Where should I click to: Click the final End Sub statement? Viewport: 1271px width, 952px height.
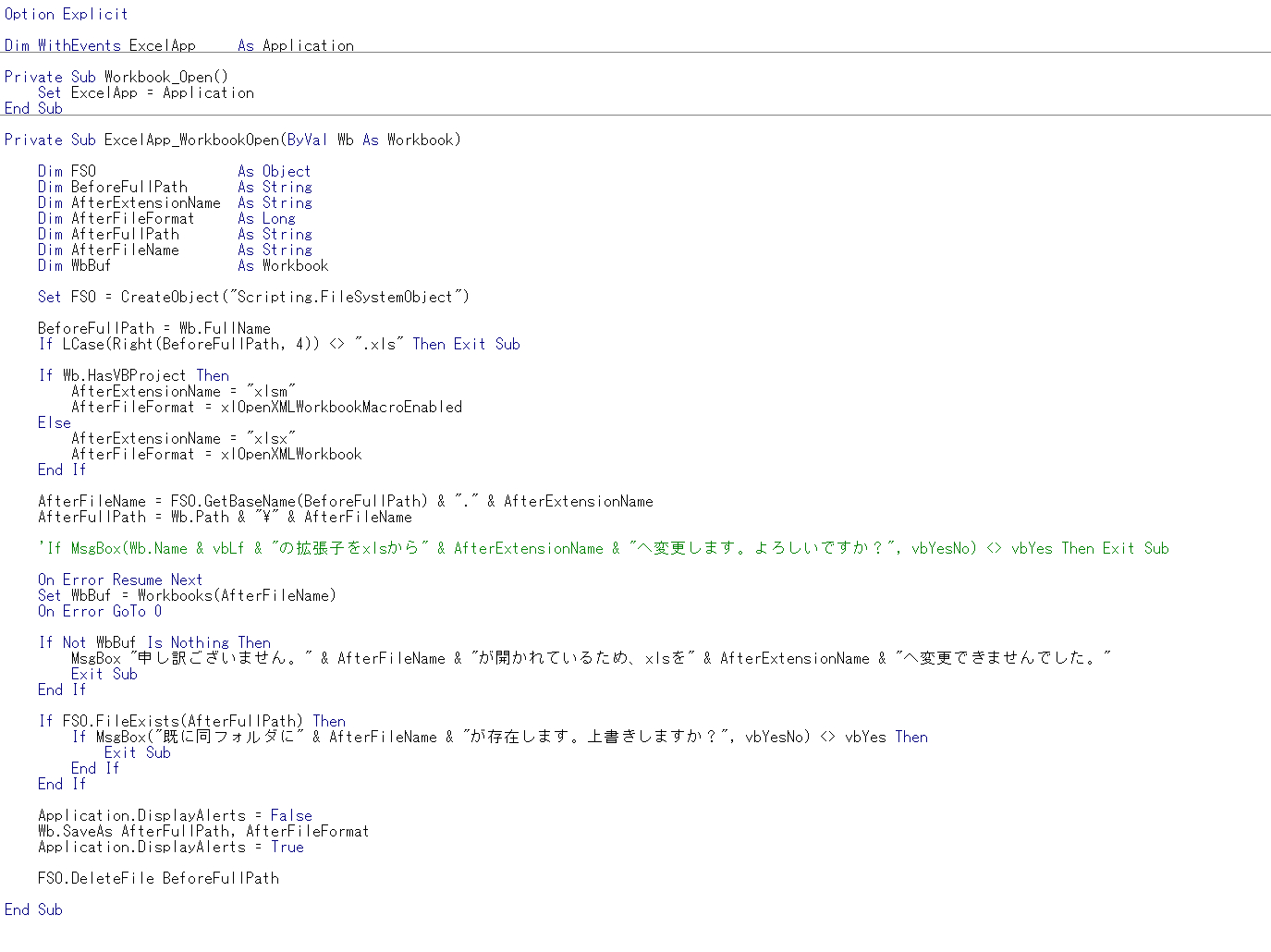click(x=33, y=909)
